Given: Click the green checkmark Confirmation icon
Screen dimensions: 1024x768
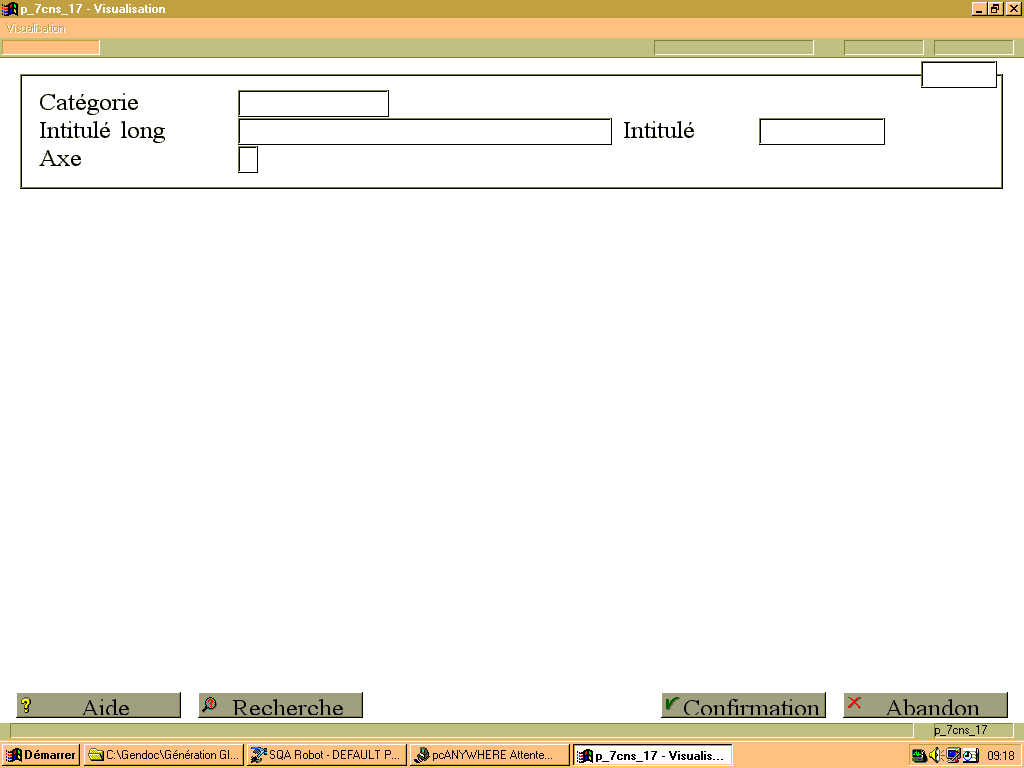Looking at the screenshot, I should [672, 704].
